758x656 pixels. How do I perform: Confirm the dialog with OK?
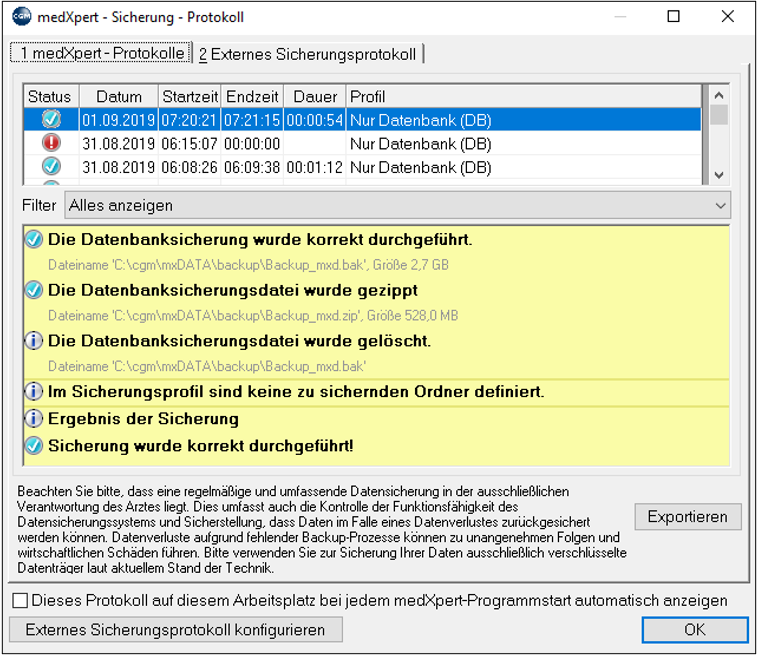pyautogui.click(x=695, y=630)
